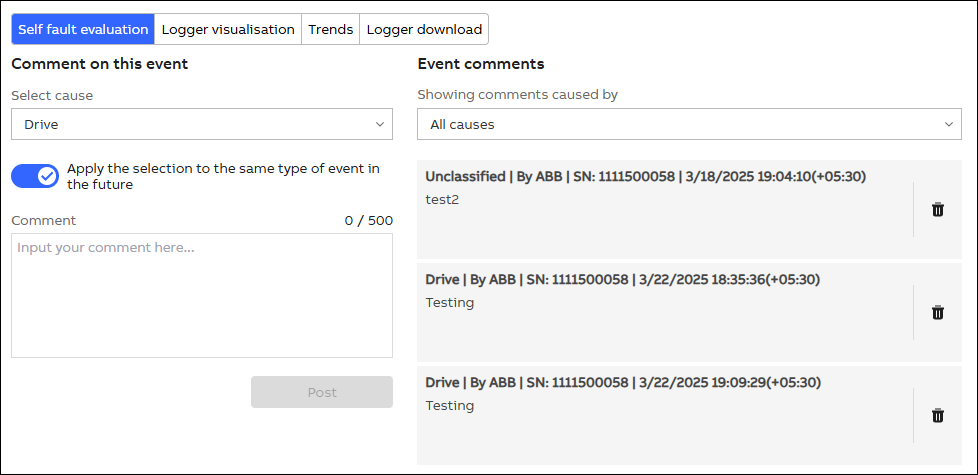
Task: Delete the Drive comment from 18:35:36
Action: pos(937,312)
